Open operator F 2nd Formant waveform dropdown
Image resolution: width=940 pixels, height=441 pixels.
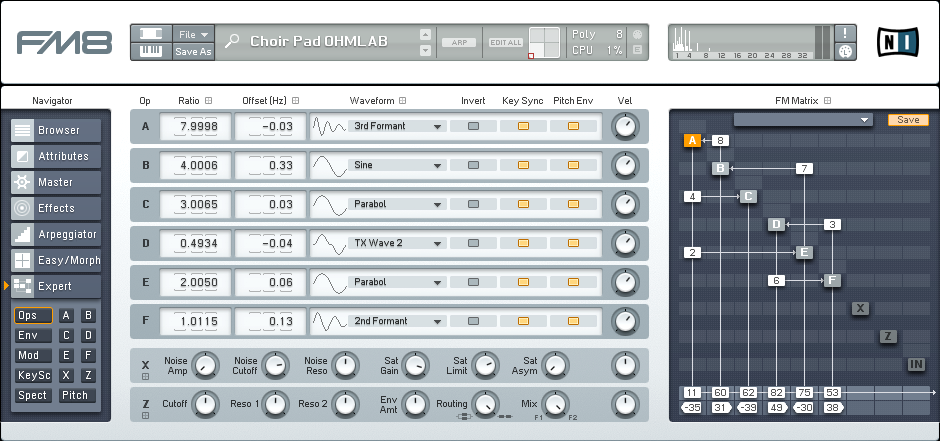point(397,321)
